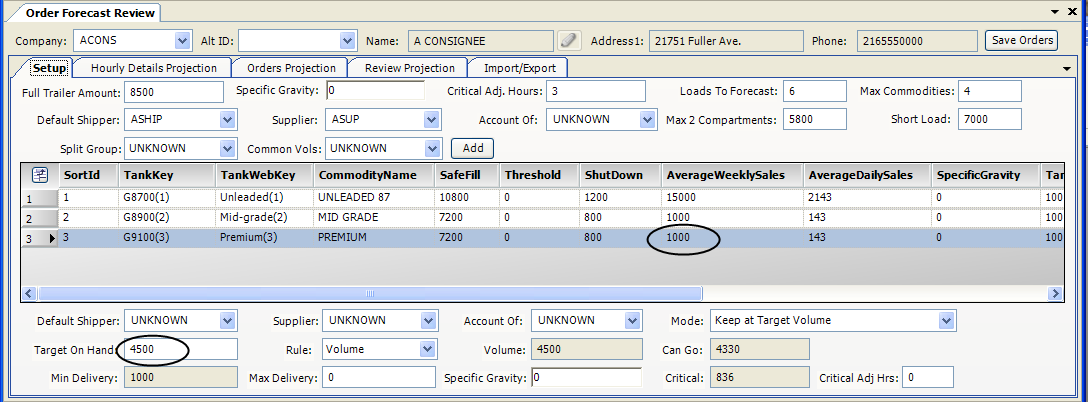This screenshot has width=1088, height=402.
Task: Sort by the SortId column header
Action: [89, 175]
